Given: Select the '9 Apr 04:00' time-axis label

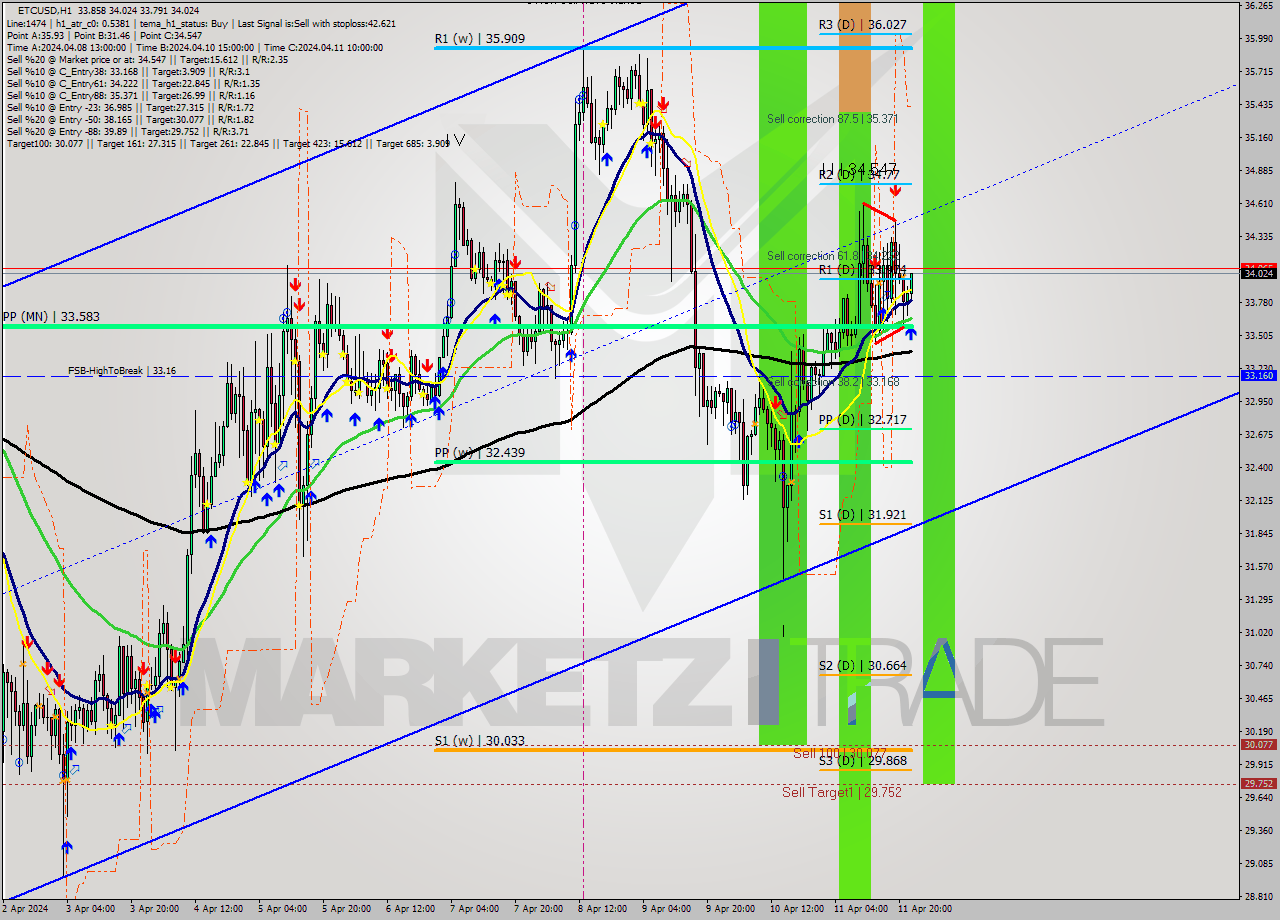Looking at the screenshot, I should pos(666,909).
